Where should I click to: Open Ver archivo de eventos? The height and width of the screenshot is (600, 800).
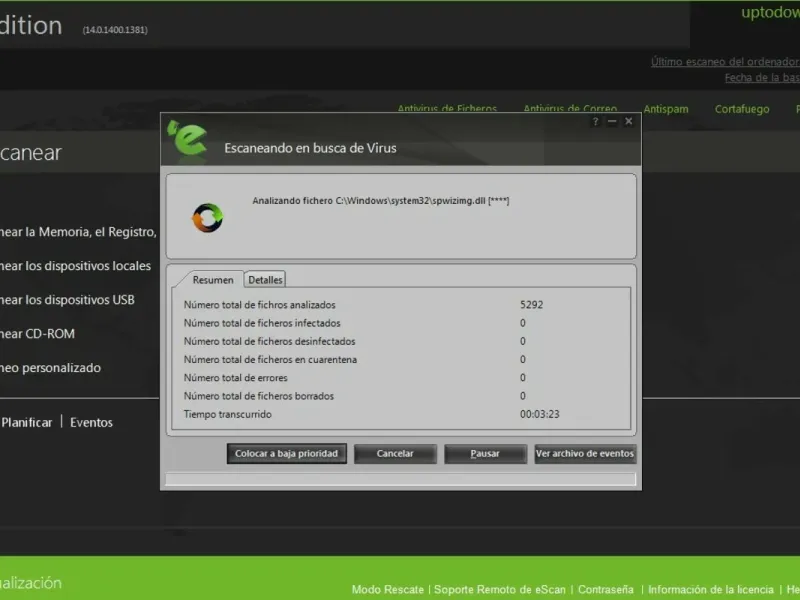585,454
